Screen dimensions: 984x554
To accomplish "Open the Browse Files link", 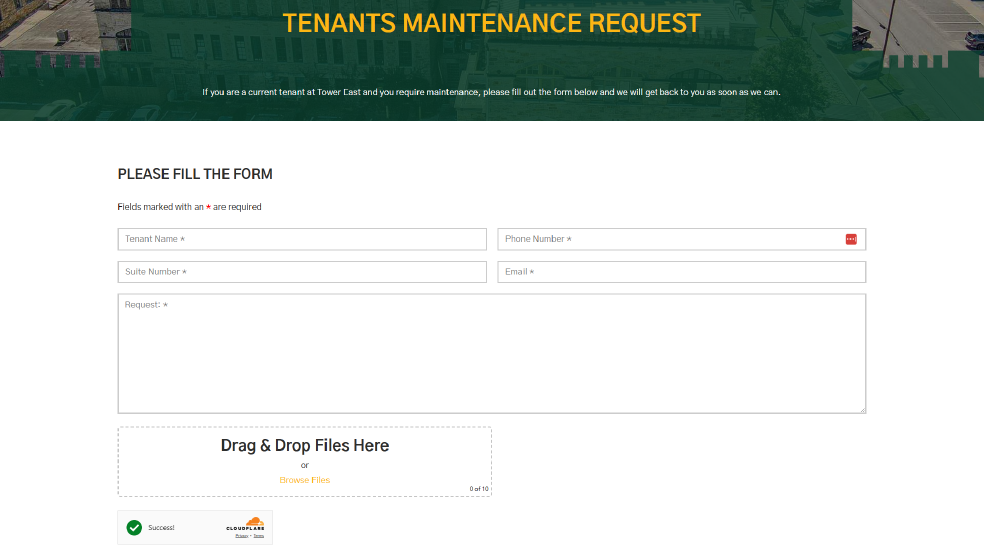I will pyautogui.click(x=304, y=480).
